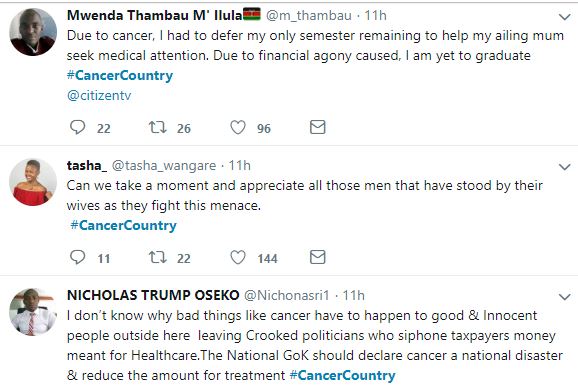Open dropdown arrow on Nicholas Trump Oseko's tweet

(x=565, y=297)
